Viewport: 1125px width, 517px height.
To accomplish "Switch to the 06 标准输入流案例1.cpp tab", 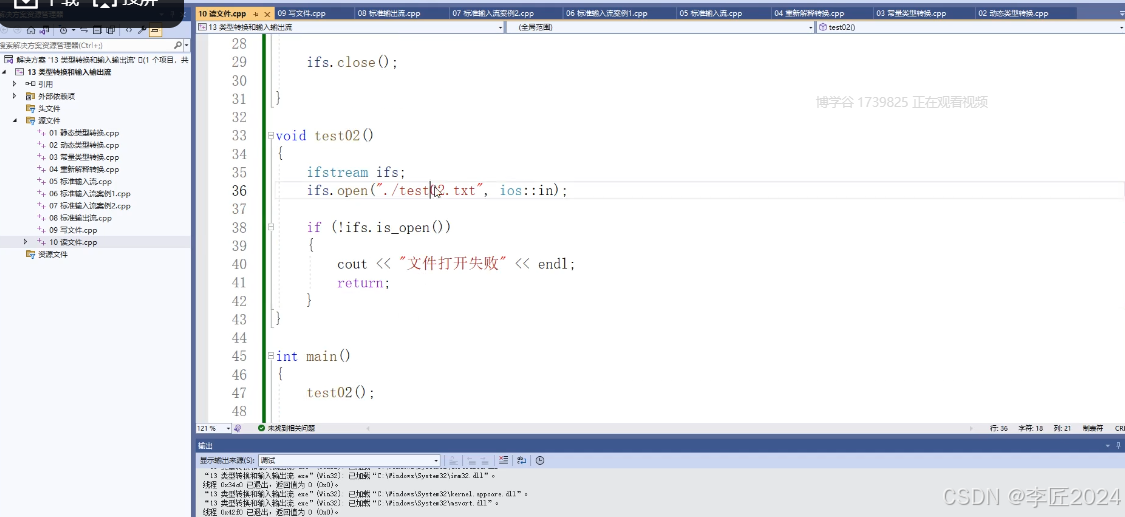I will tap(606, 13).
